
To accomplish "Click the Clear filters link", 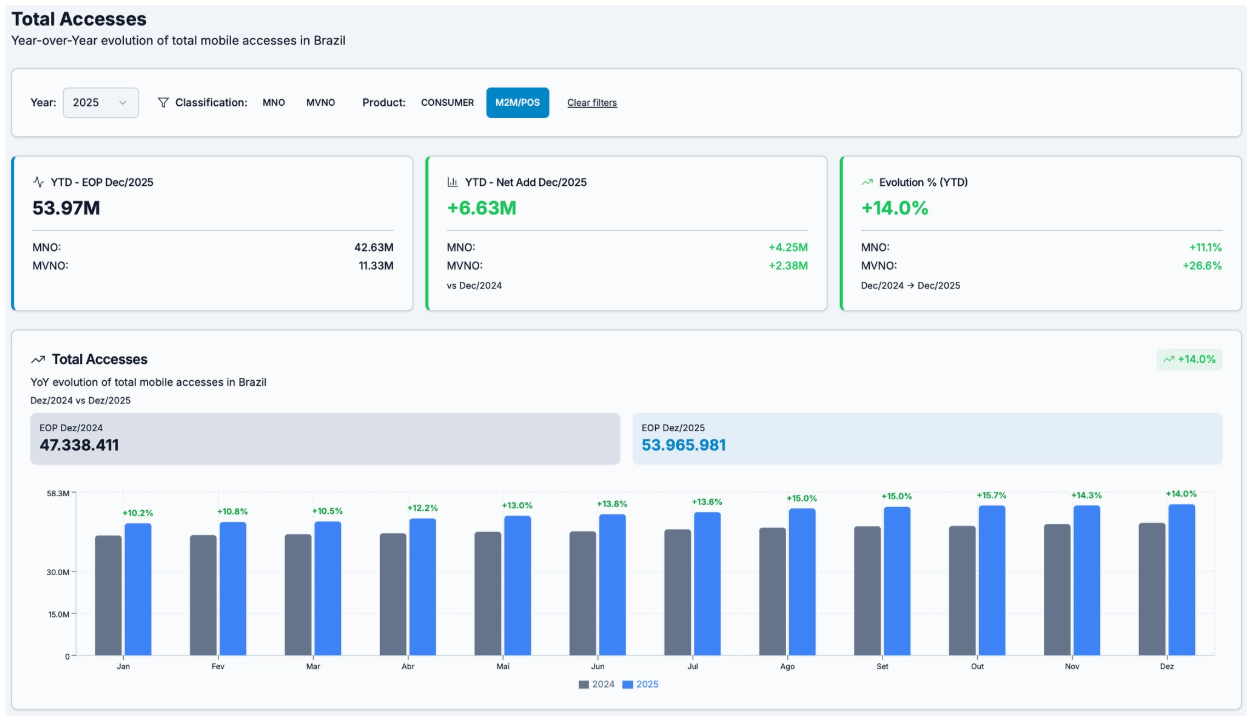I will click(592, 102).
